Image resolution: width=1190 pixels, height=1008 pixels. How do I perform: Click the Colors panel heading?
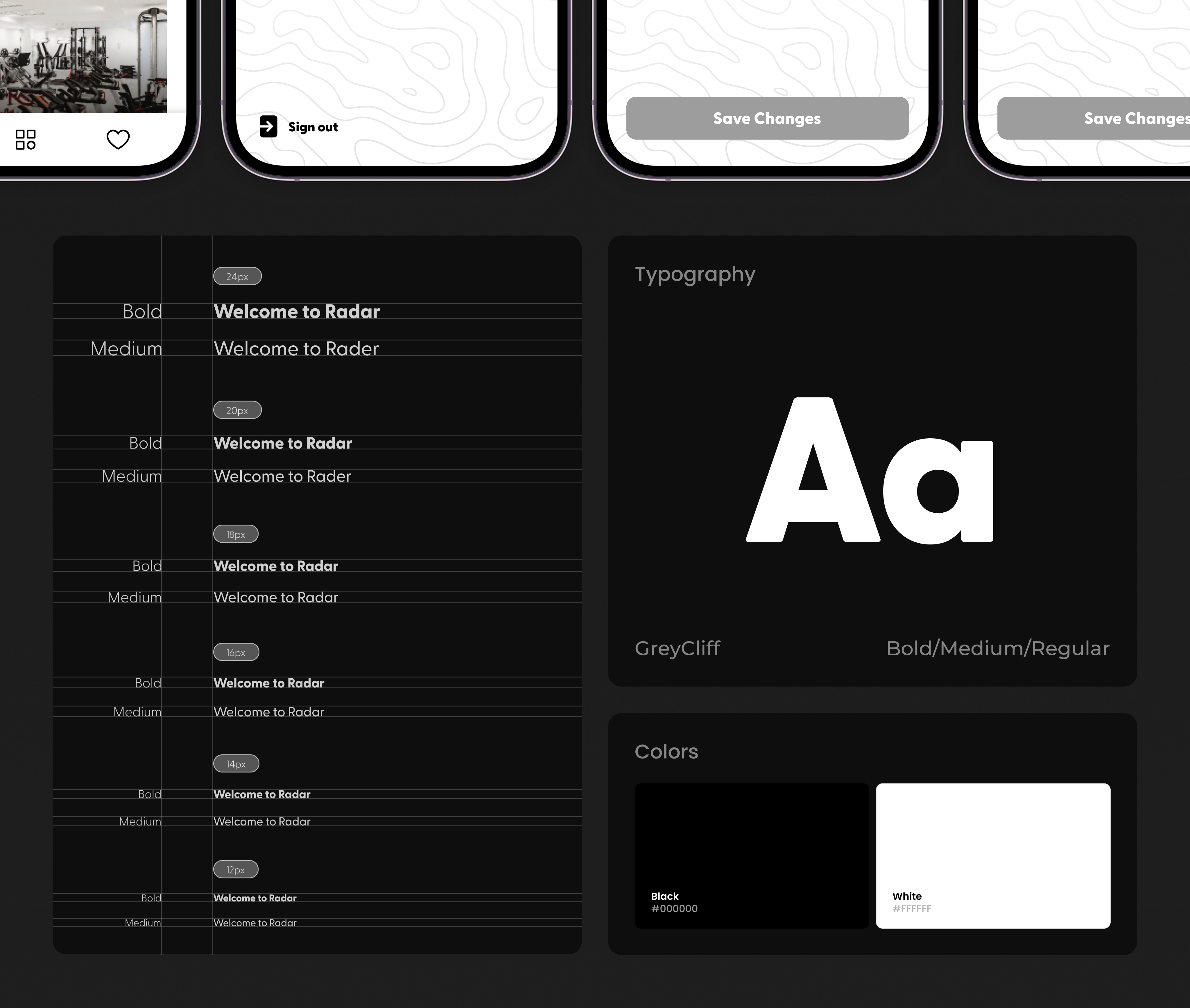[666, 751]
